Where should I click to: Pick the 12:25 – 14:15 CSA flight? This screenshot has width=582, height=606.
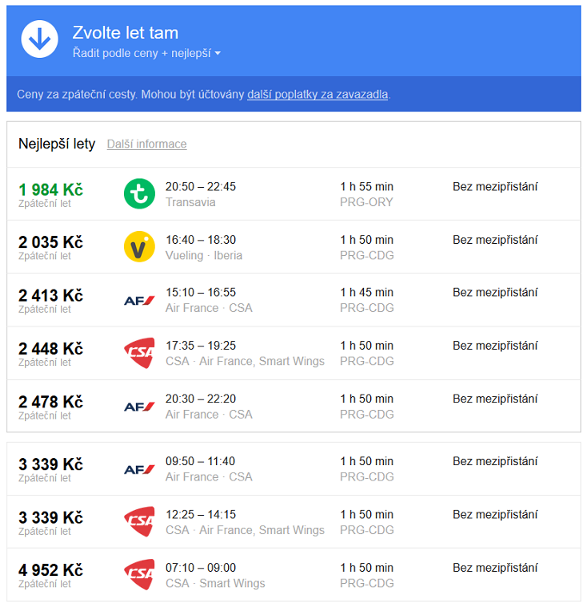point(294,522)
